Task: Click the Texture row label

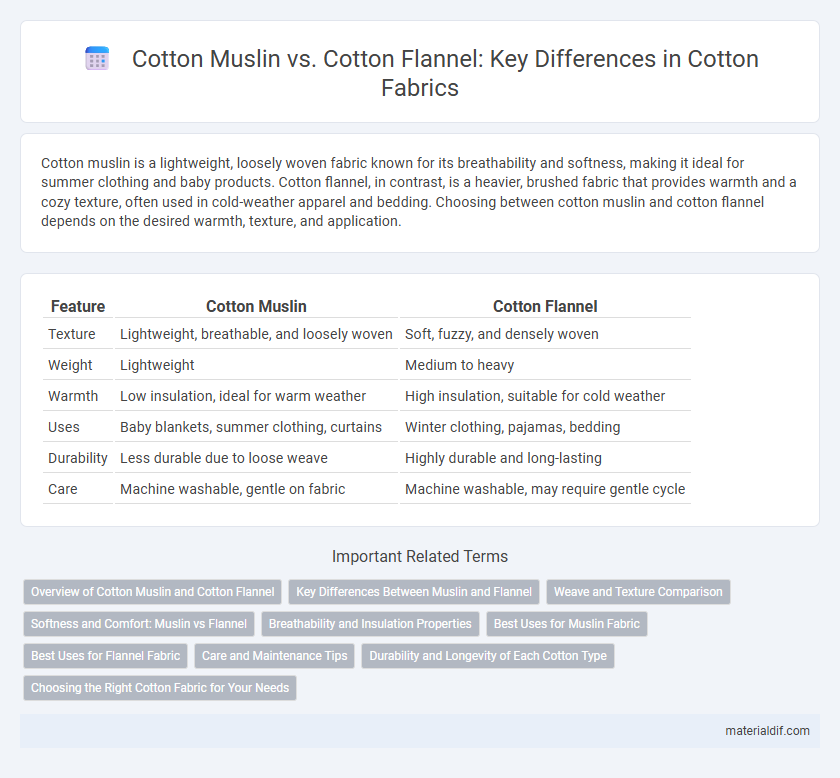Action: pyautogui.click(x=72, y=334)
